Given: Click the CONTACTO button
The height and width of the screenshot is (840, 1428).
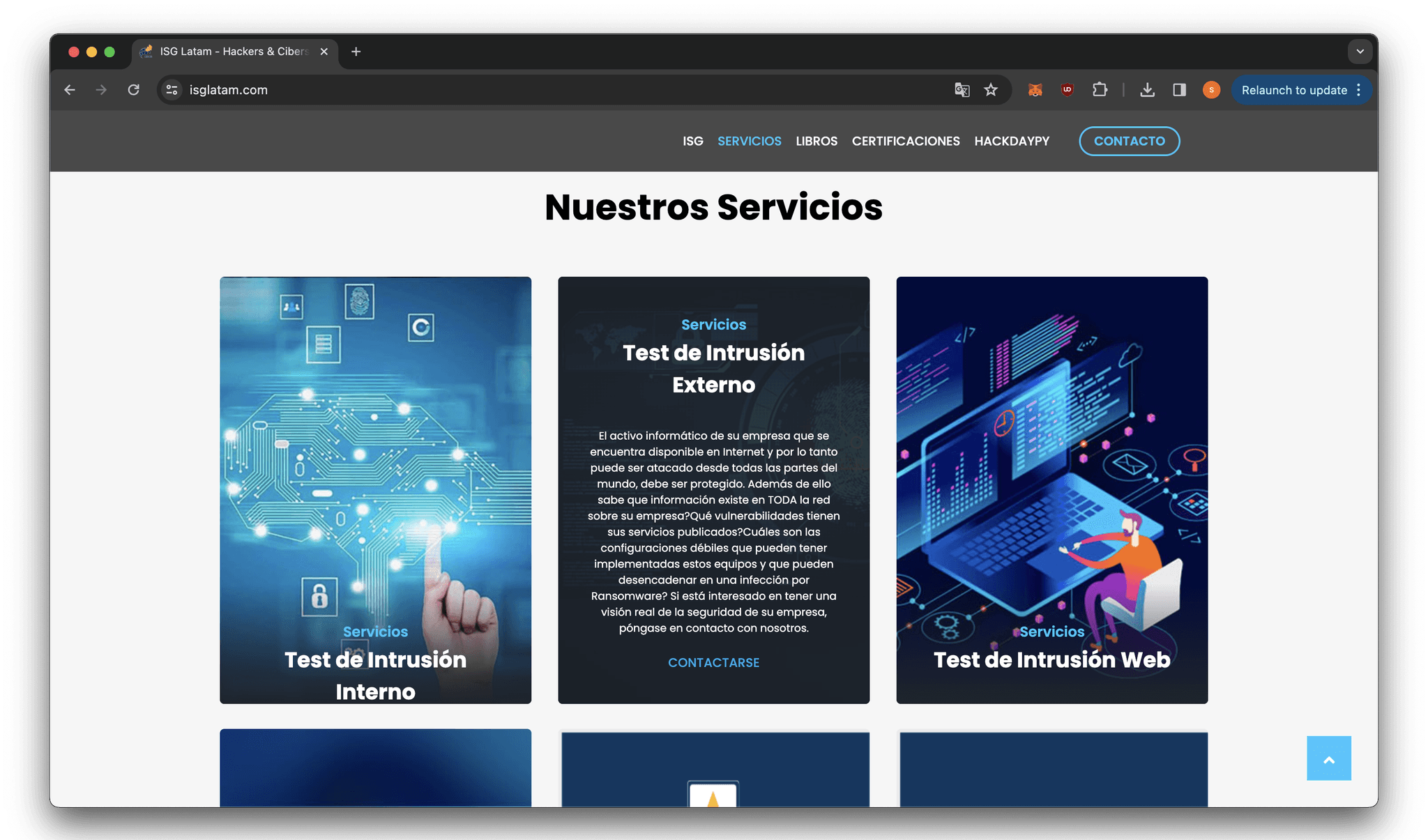Looking at the screenshot, I should (x=1129, y=141).
